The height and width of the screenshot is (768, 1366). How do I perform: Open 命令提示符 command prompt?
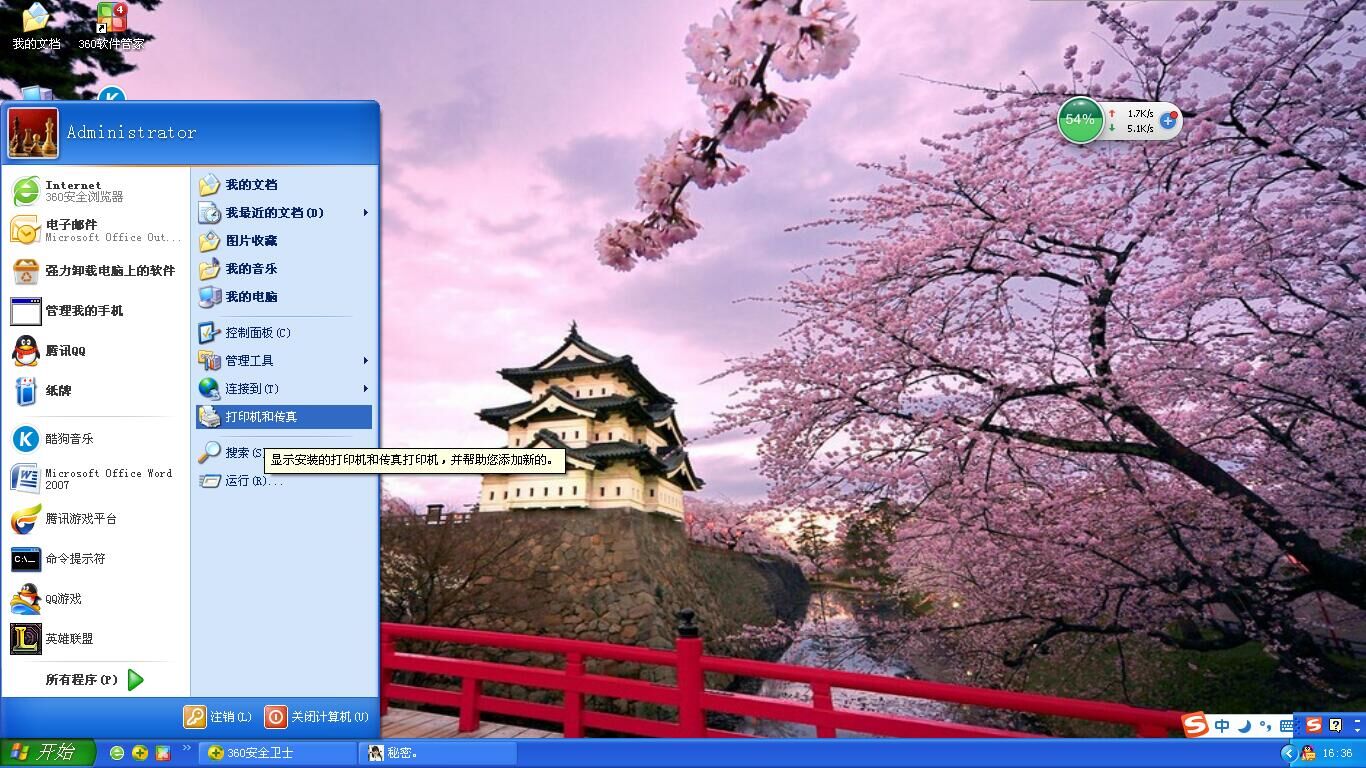click(96, 559)
